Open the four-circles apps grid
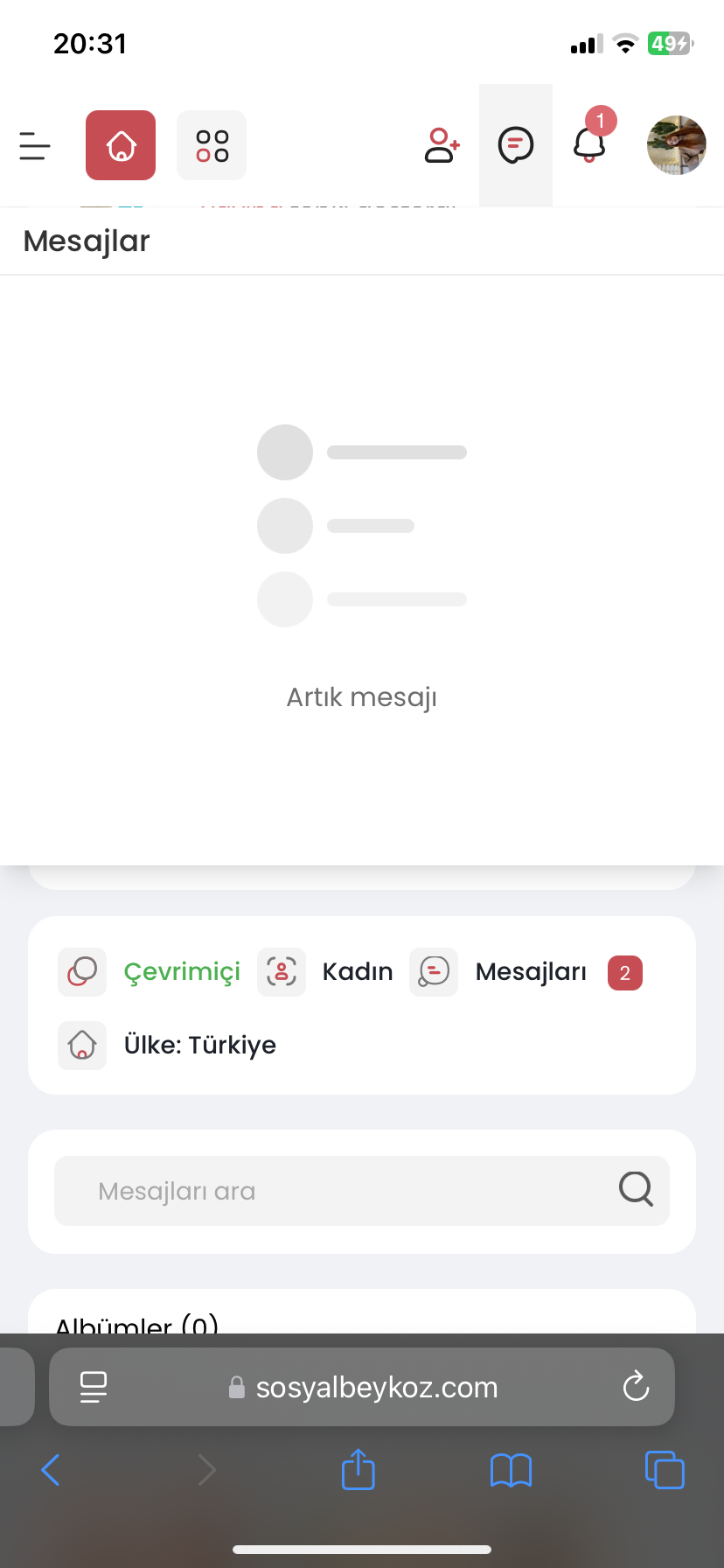 point(212,145)
